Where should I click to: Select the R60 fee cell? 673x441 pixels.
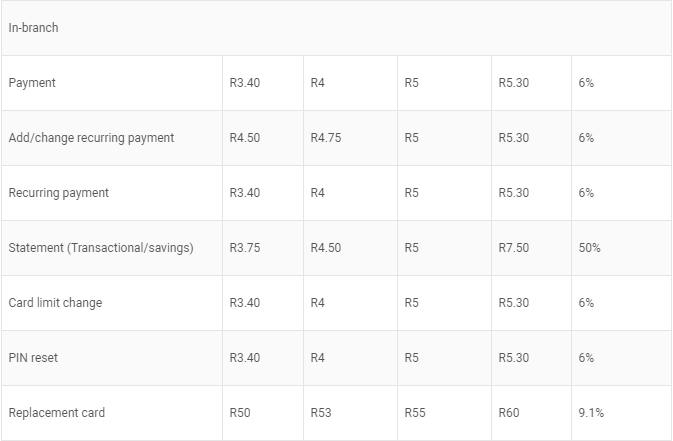click(508, 413)
